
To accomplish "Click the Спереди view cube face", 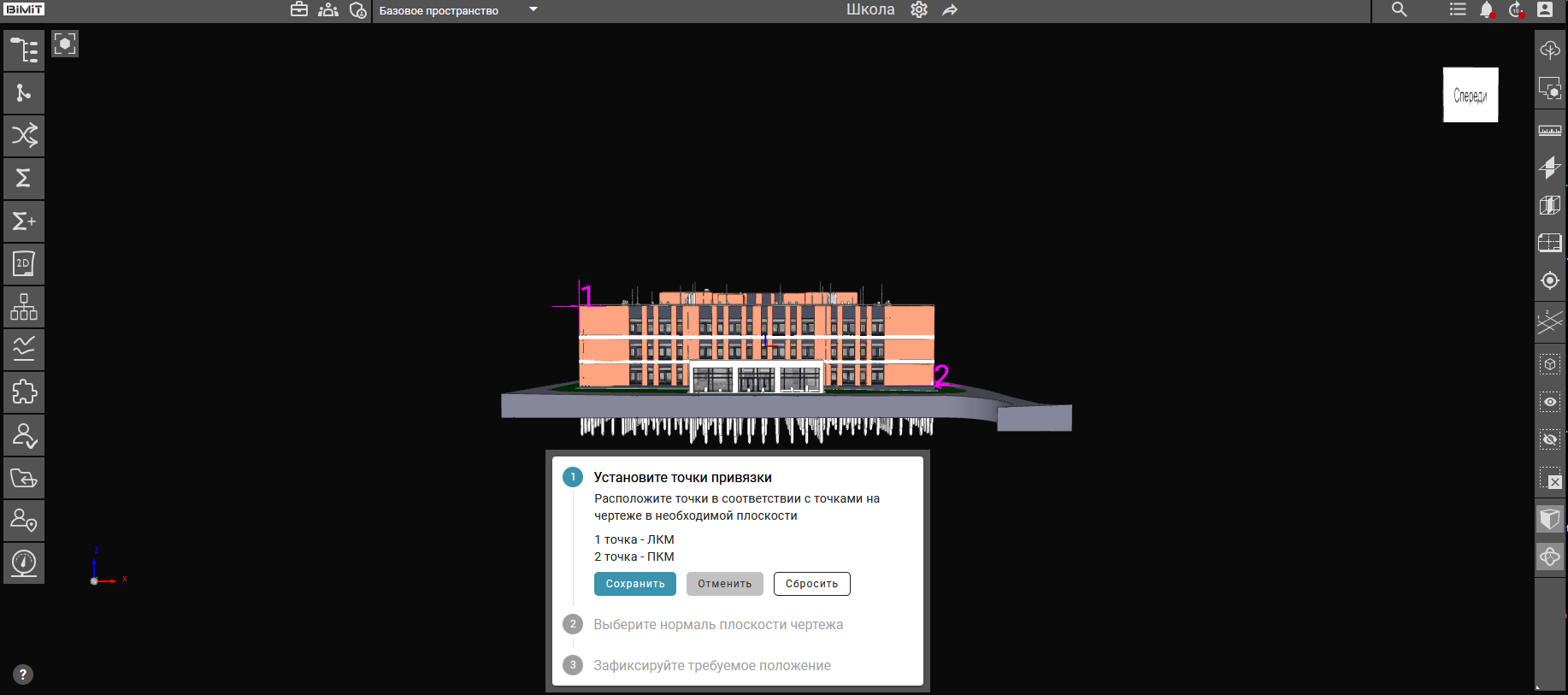I will tap(1470, 95).
